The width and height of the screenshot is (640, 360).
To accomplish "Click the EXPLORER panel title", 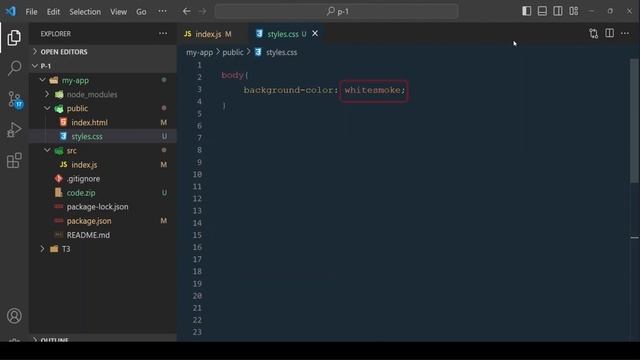I will point(56,34).
